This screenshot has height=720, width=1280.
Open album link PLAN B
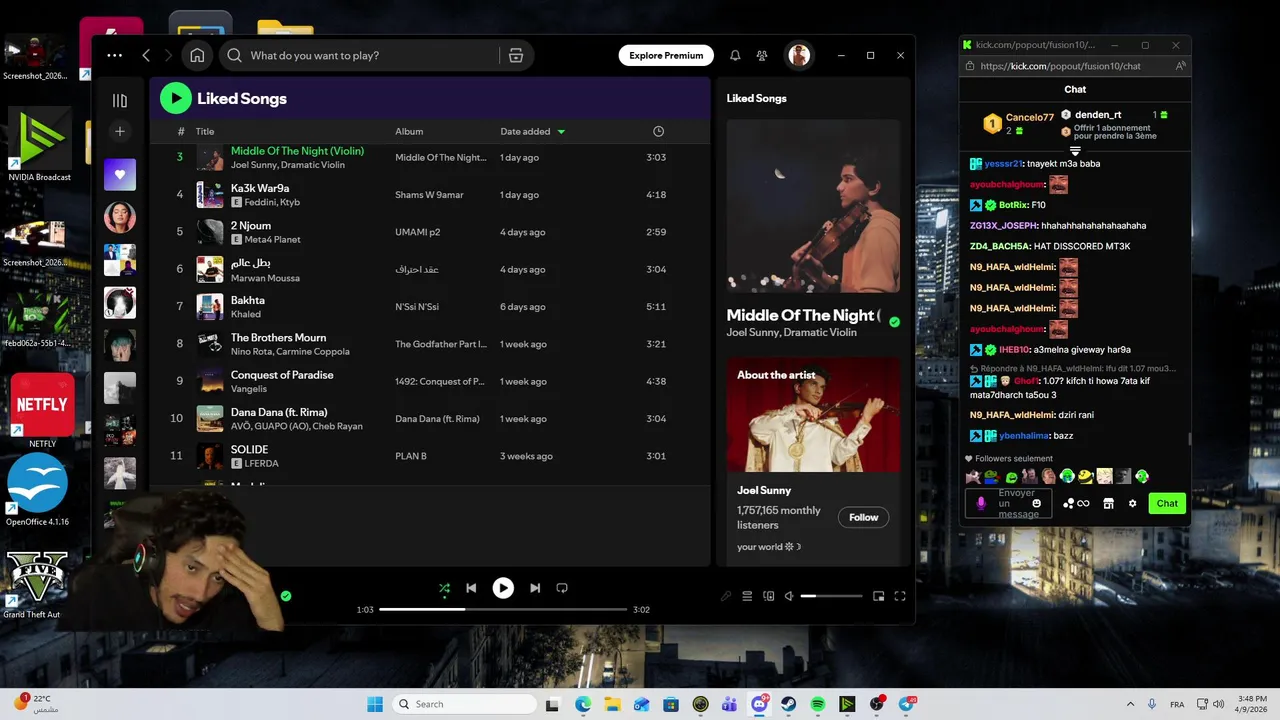click(x=411, y=456)
